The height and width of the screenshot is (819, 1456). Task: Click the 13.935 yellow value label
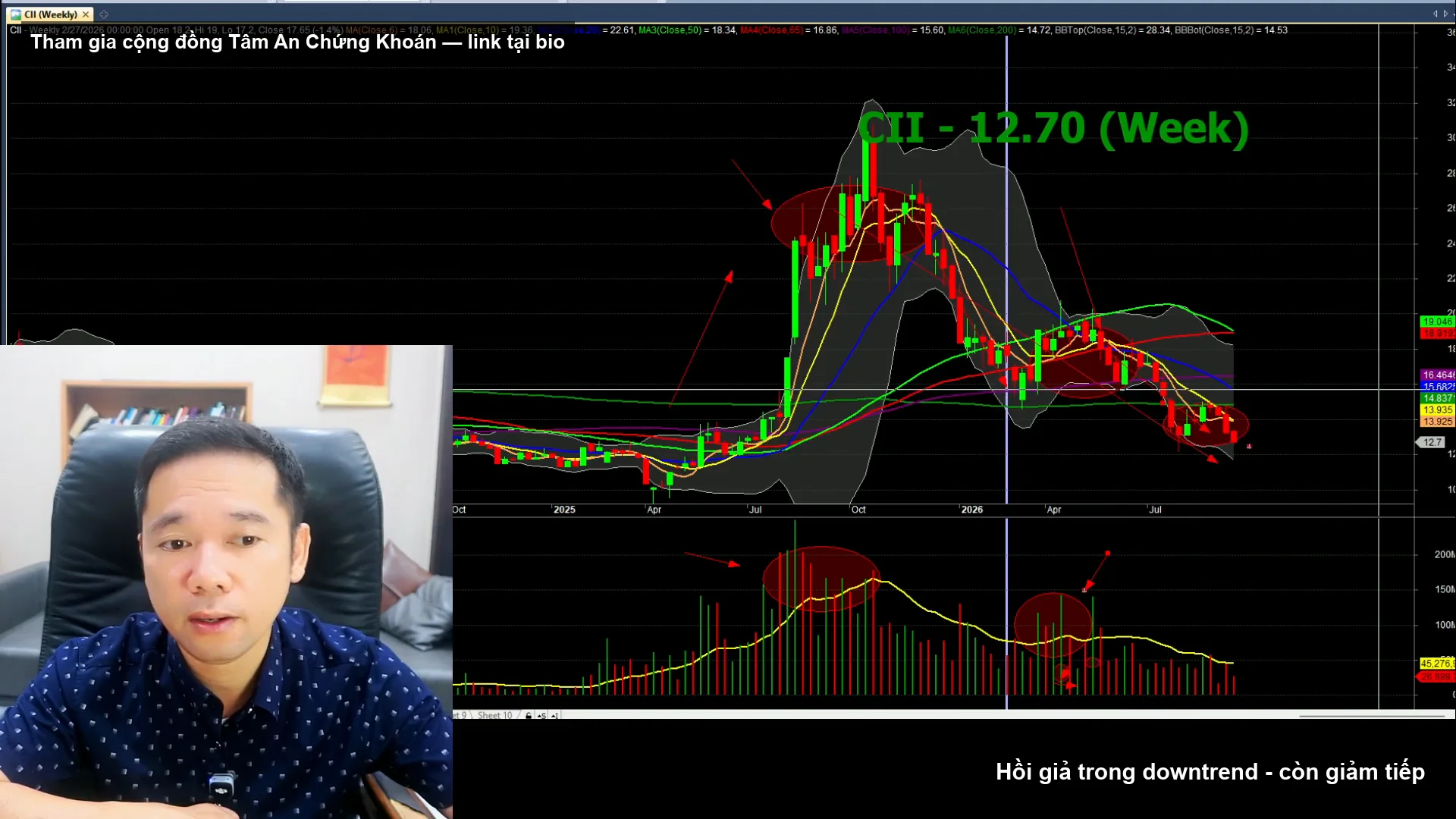tap(1438, 409)
